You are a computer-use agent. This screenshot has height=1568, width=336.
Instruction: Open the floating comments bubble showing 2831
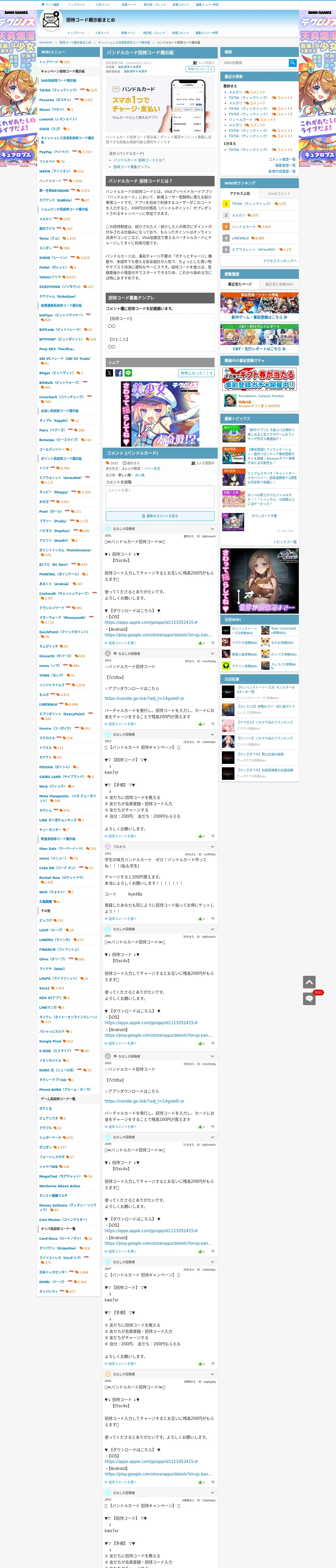point(309,999)
